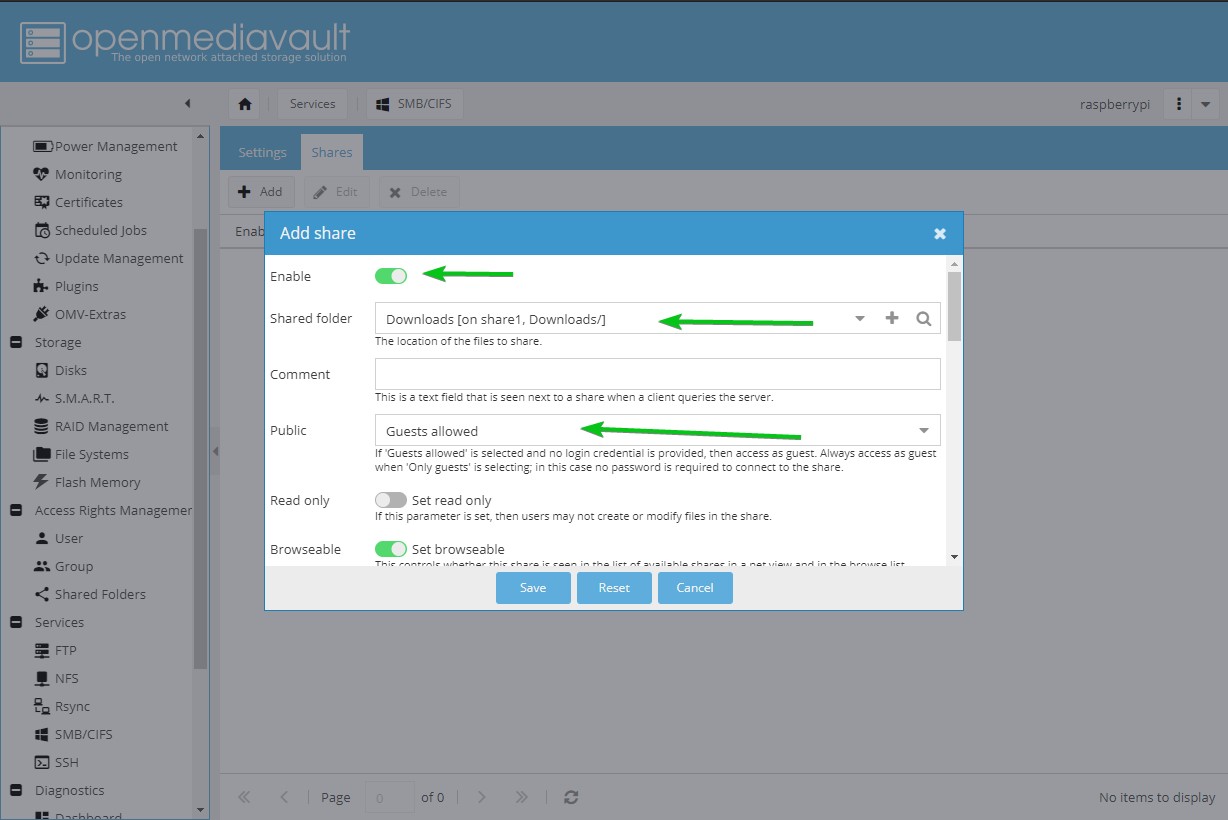Open Scheduled Jobs sidebar item
Image resolution: width=1228 pixels, height=820 pixels.
[x=91, y=230]
